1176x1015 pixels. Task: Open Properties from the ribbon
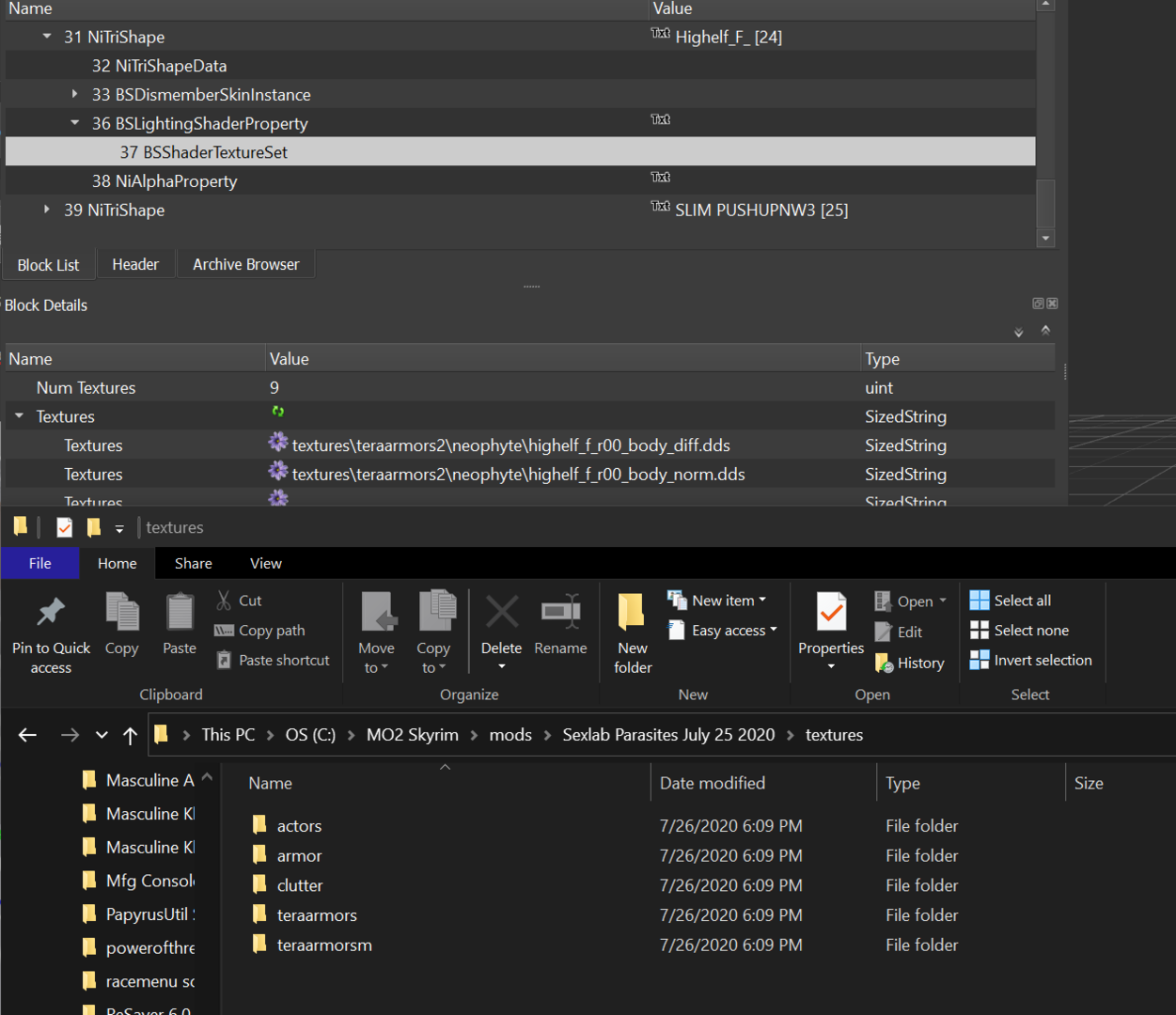pyautogui.click(x=831, y=632)
